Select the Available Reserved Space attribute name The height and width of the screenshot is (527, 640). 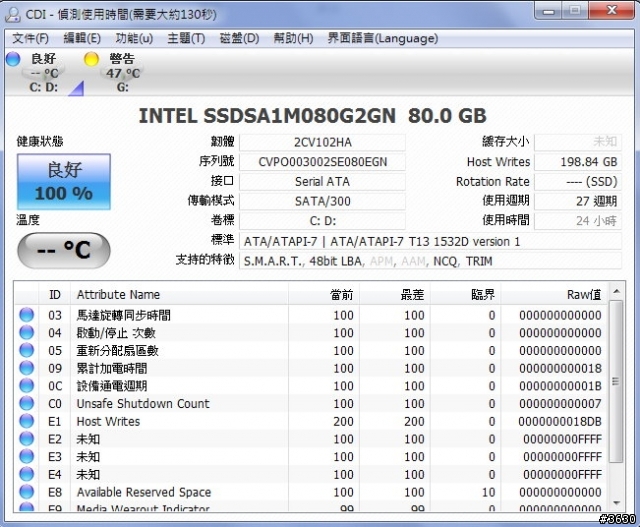click(144, 492)
